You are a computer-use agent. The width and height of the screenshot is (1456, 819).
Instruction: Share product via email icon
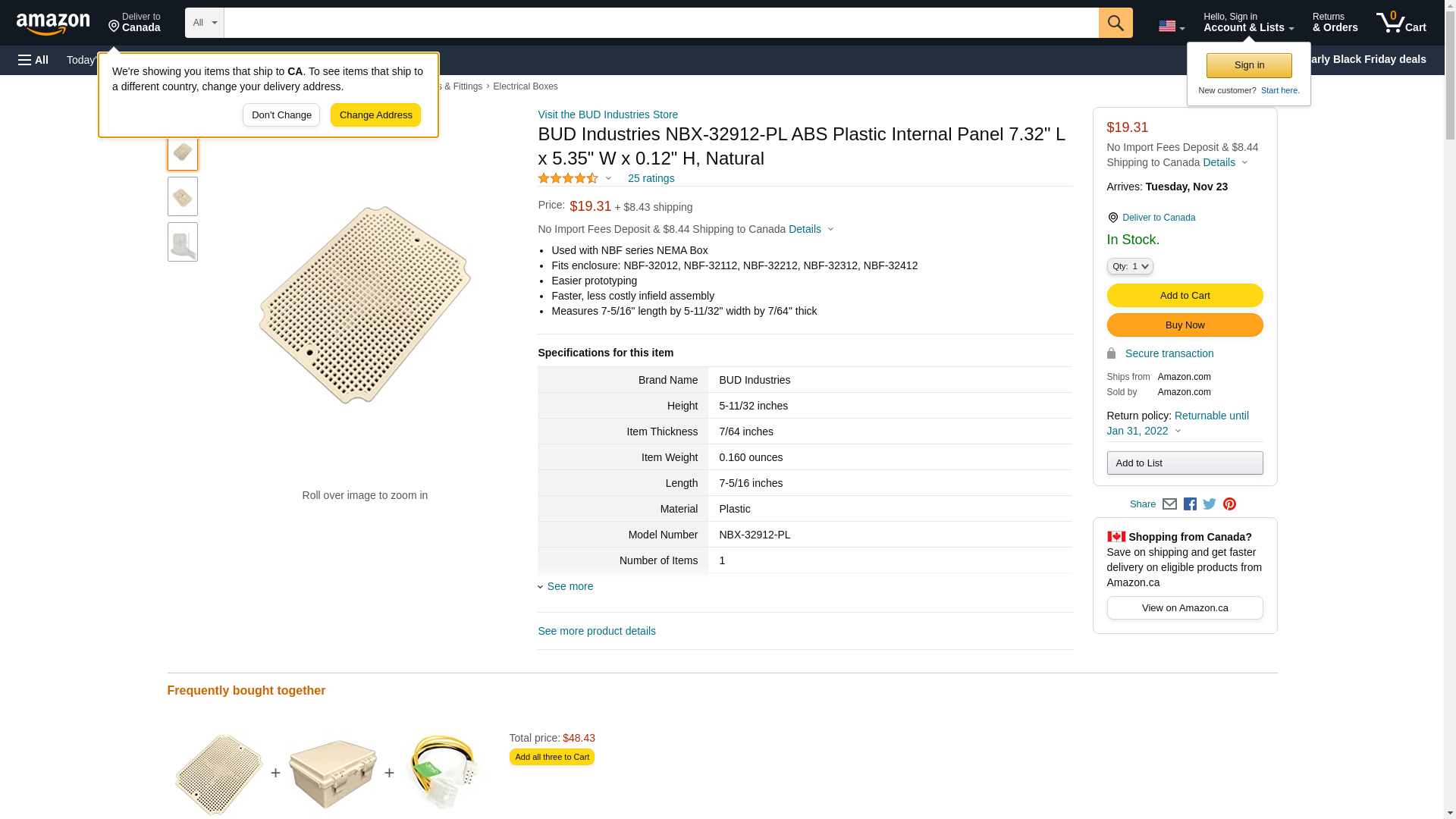[1169, 504]
